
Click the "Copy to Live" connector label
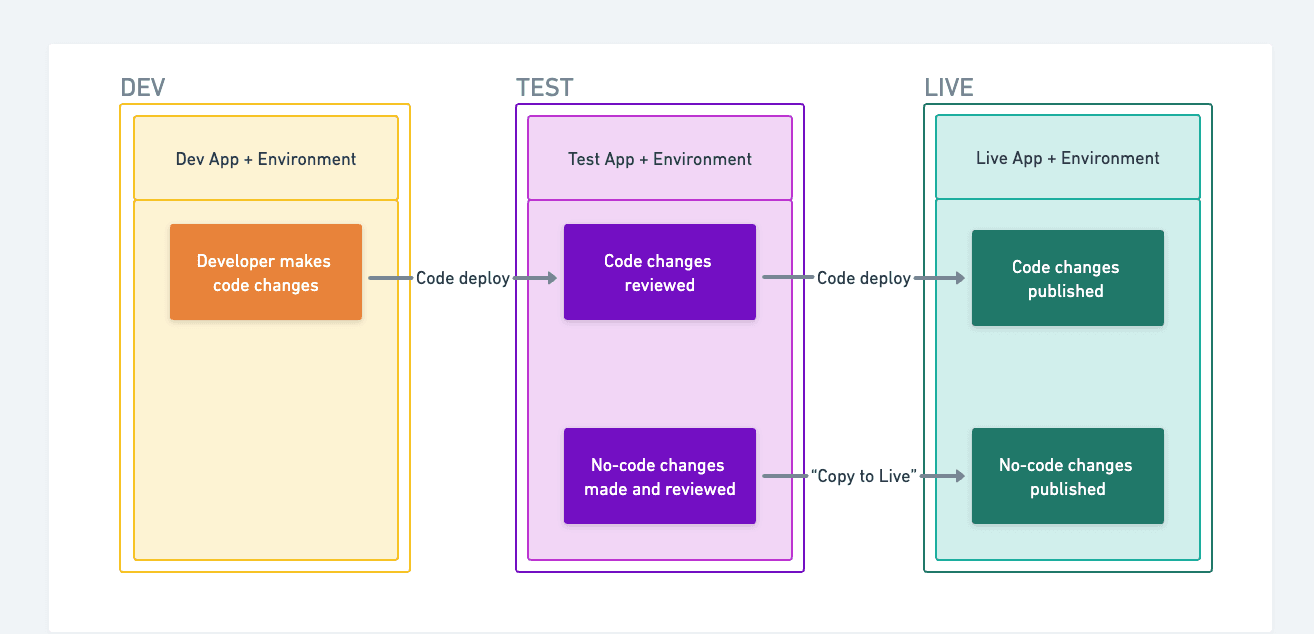tap(863, 476)
